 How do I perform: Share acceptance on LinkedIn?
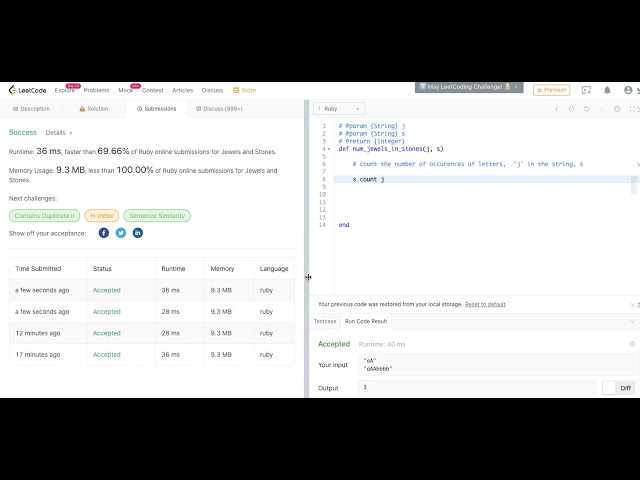click(138, 233)
